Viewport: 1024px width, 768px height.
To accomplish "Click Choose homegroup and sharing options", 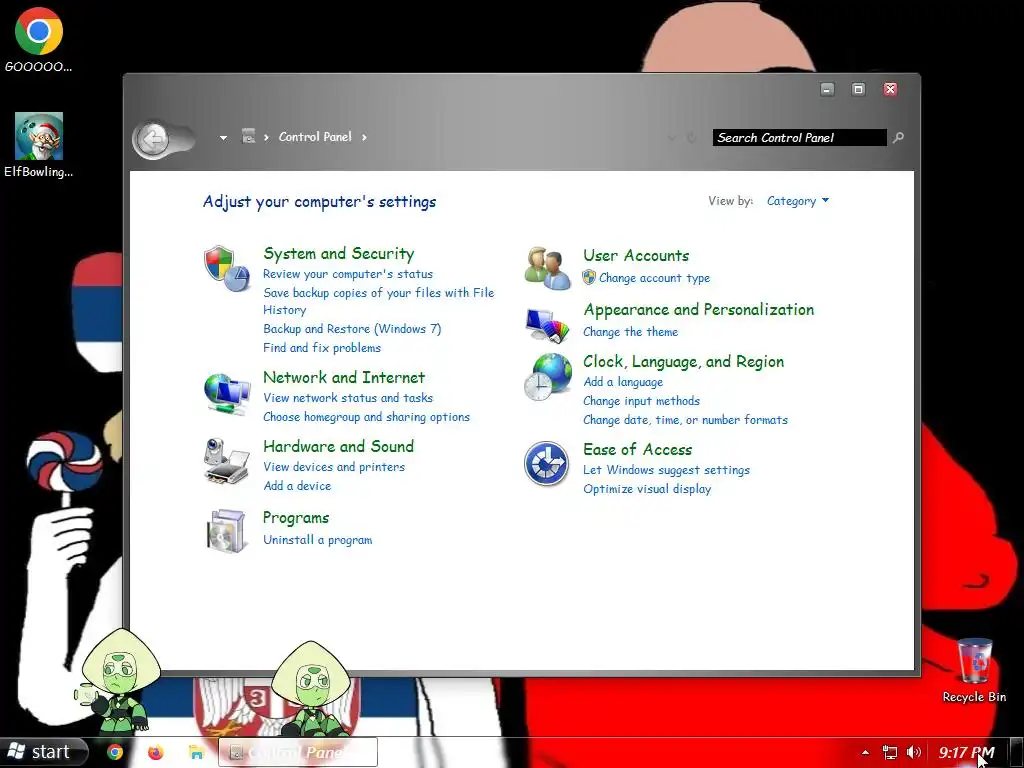I will pos(366,417).
